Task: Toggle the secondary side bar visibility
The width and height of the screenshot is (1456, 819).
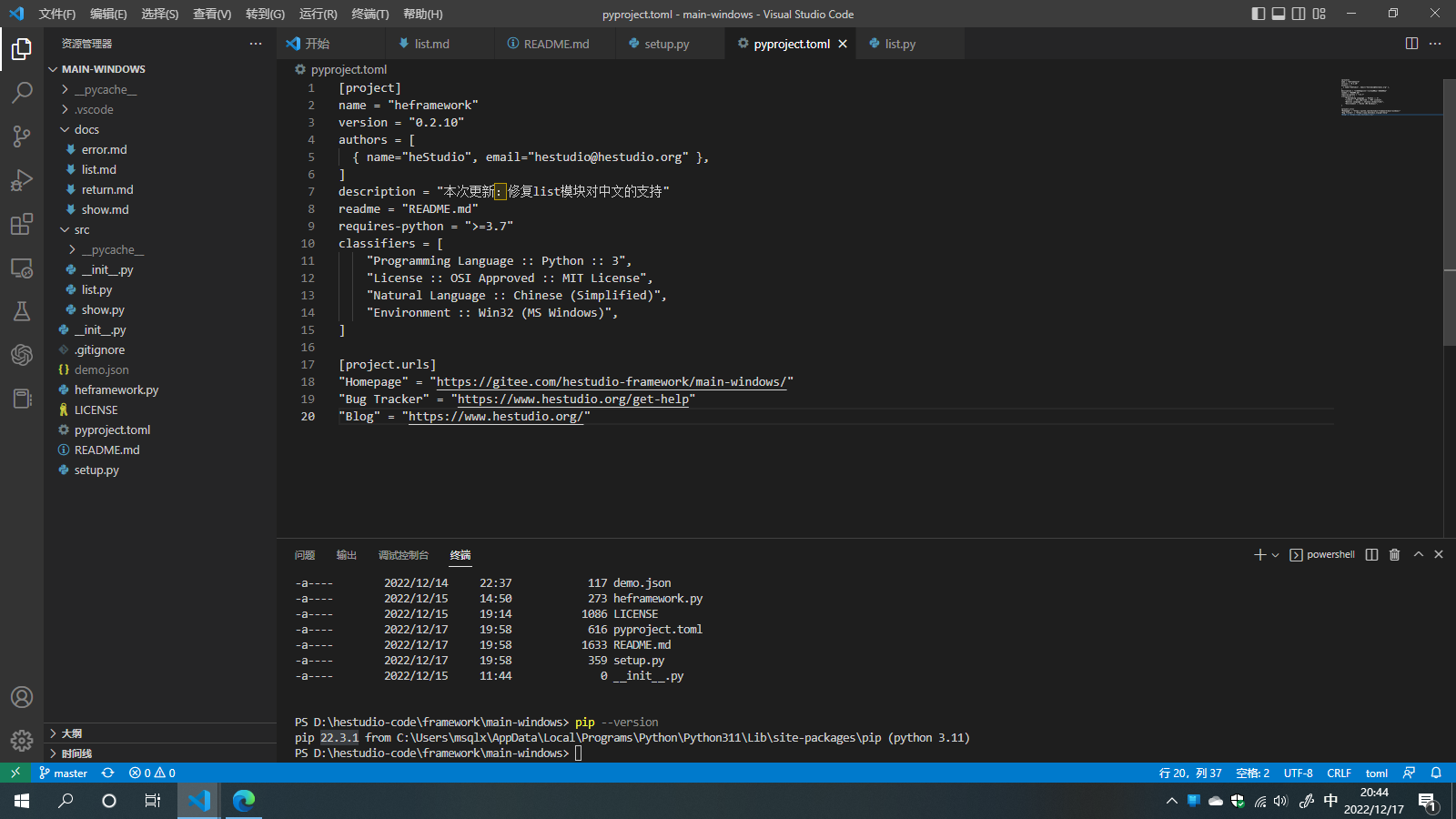Action: coord(1299,14)
